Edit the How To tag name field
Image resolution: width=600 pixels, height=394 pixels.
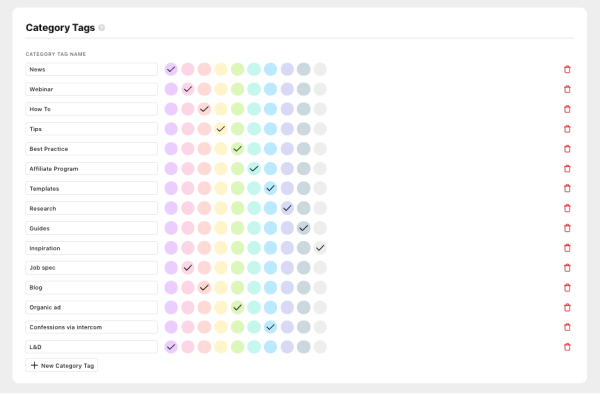point(91,109)
